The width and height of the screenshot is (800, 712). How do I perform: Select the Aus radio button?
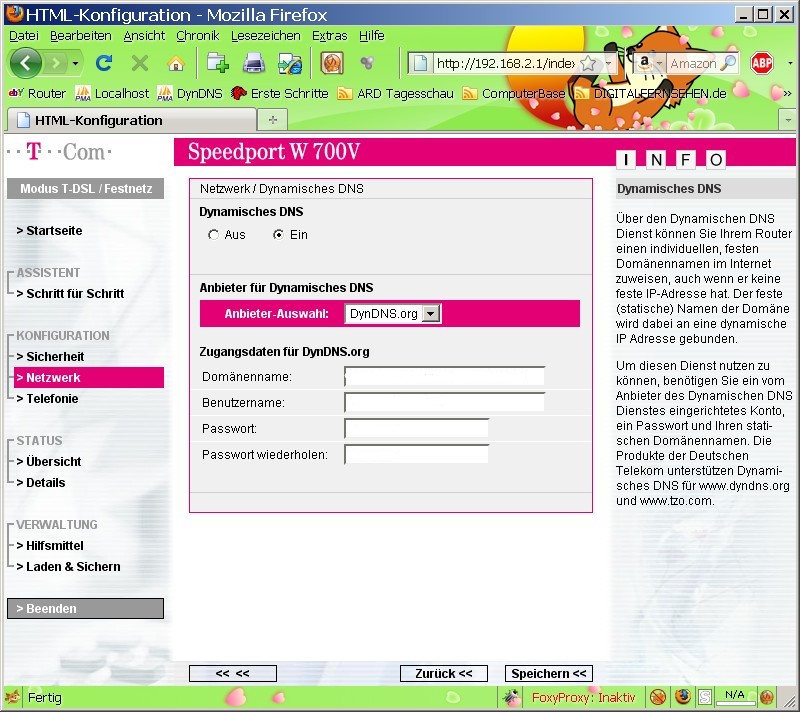(213, 235)
